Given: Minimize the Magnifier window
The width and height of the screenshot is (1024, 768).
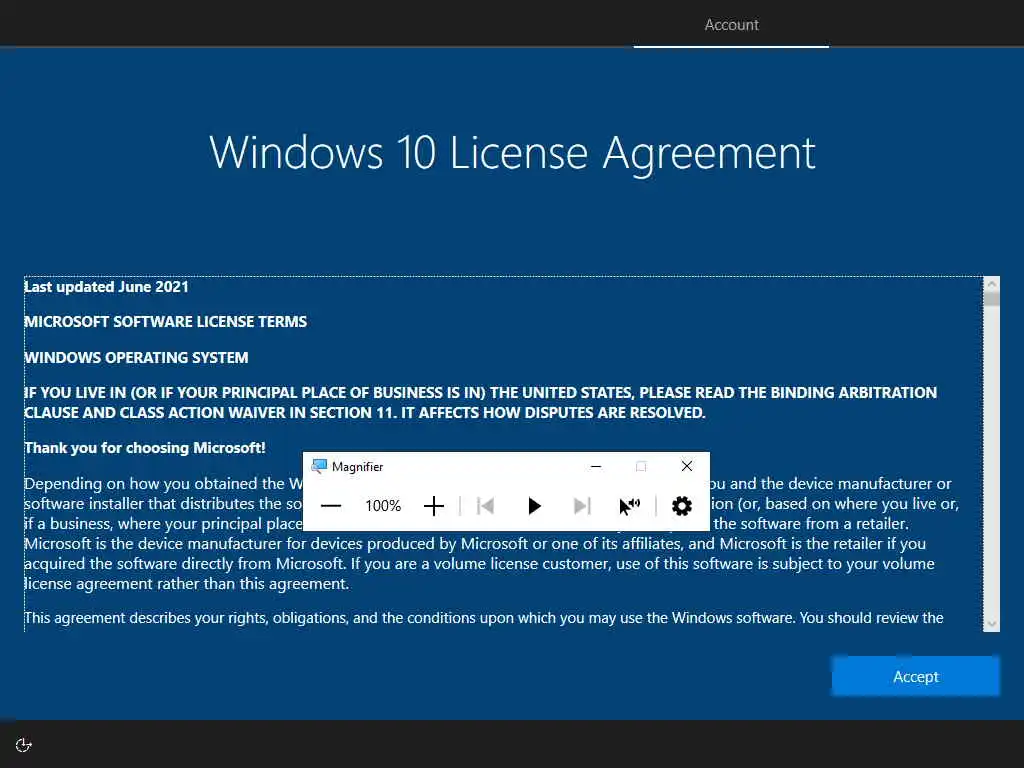Looking at the screenshot, I should coord(596,466).
